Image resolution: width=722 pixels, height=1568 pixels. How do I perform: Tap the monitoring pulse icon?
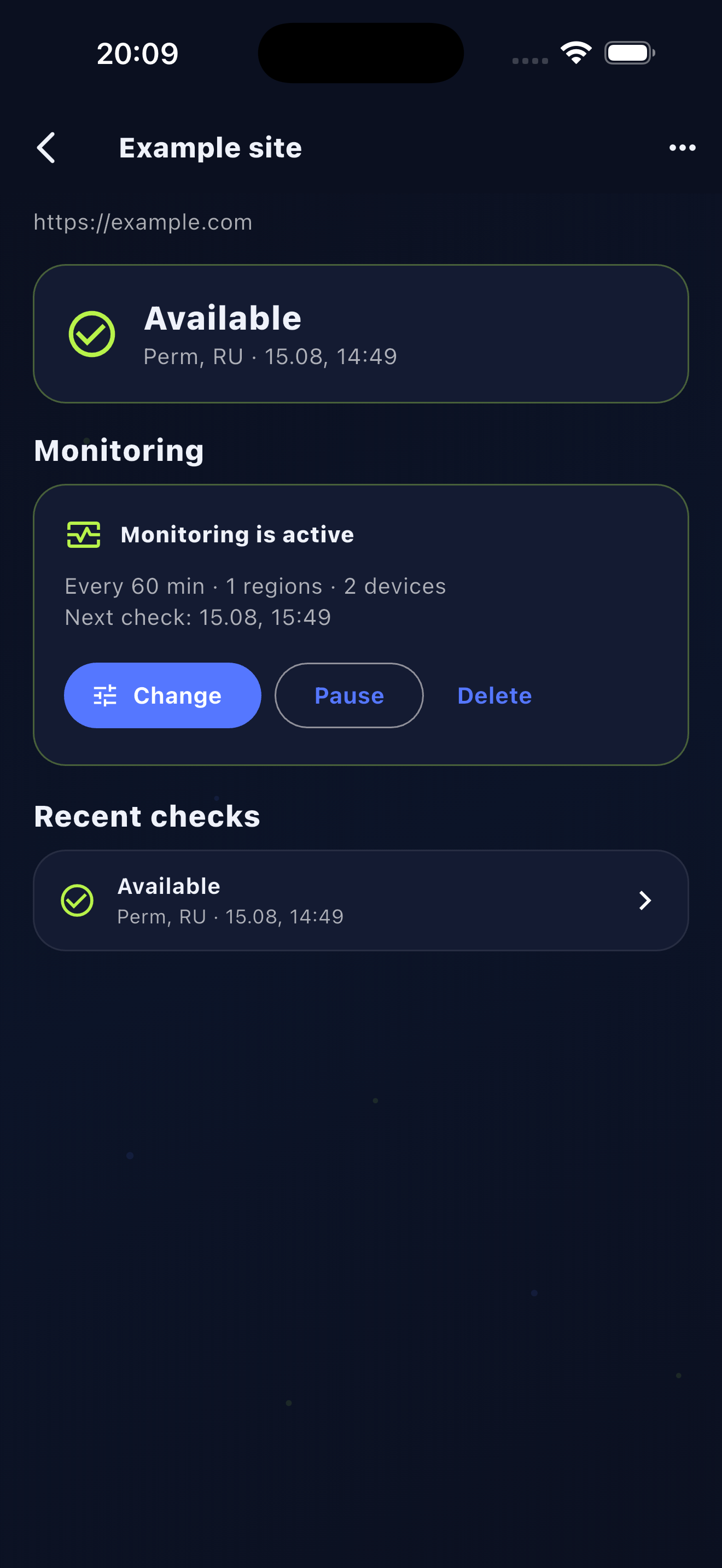click(x=83, y=535)
